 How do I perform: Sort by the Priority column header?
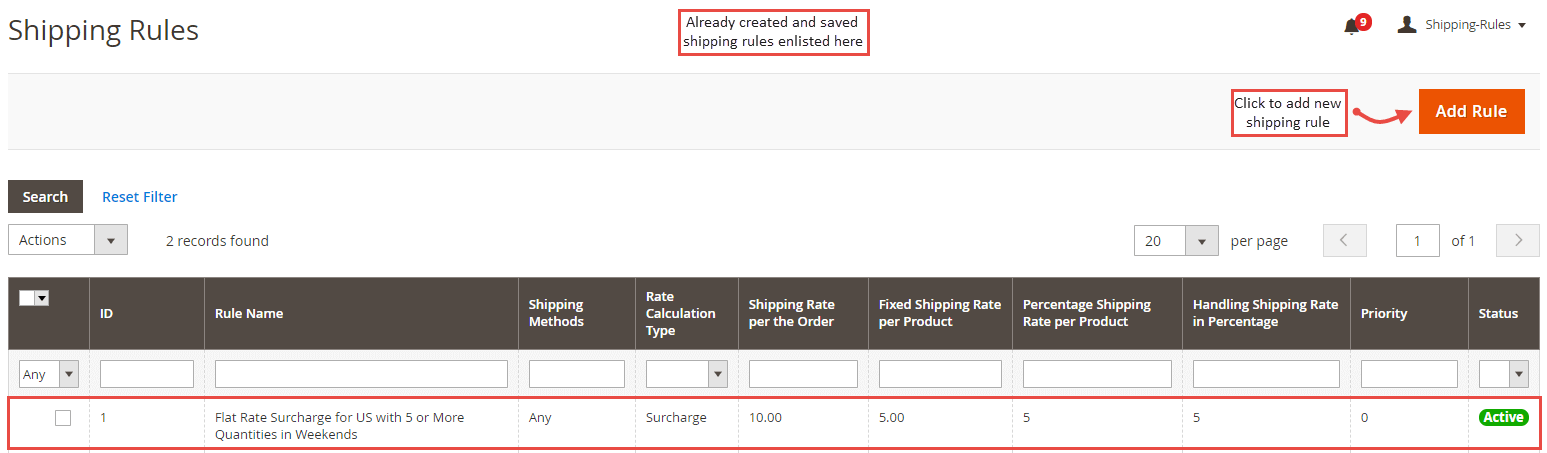point(1384,313)
